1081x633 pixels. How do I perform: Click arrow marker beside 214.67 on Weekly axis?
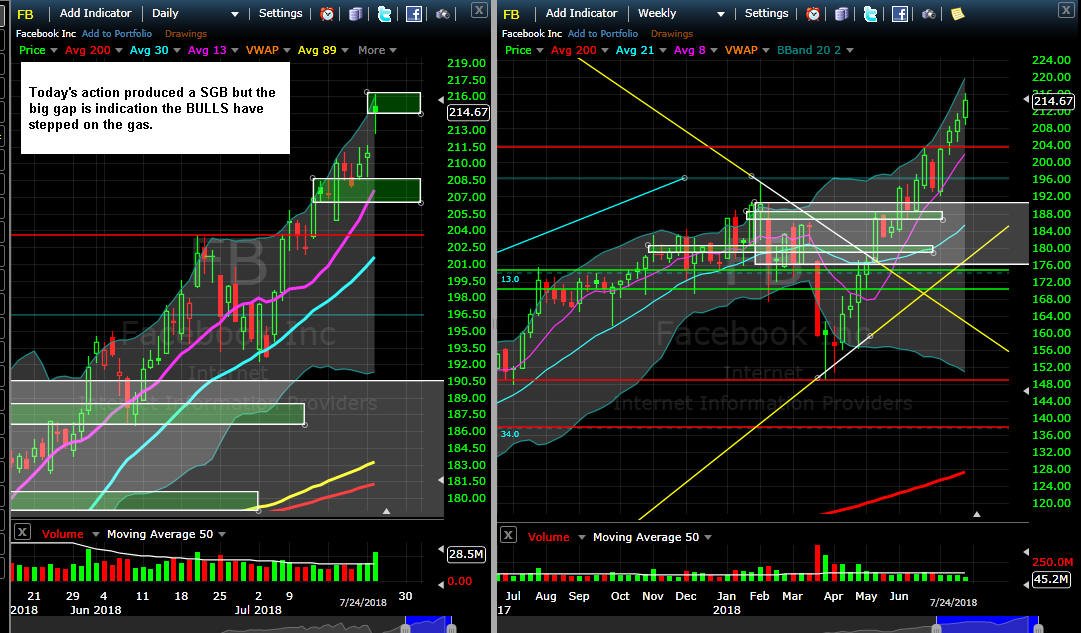(1027, 100)
